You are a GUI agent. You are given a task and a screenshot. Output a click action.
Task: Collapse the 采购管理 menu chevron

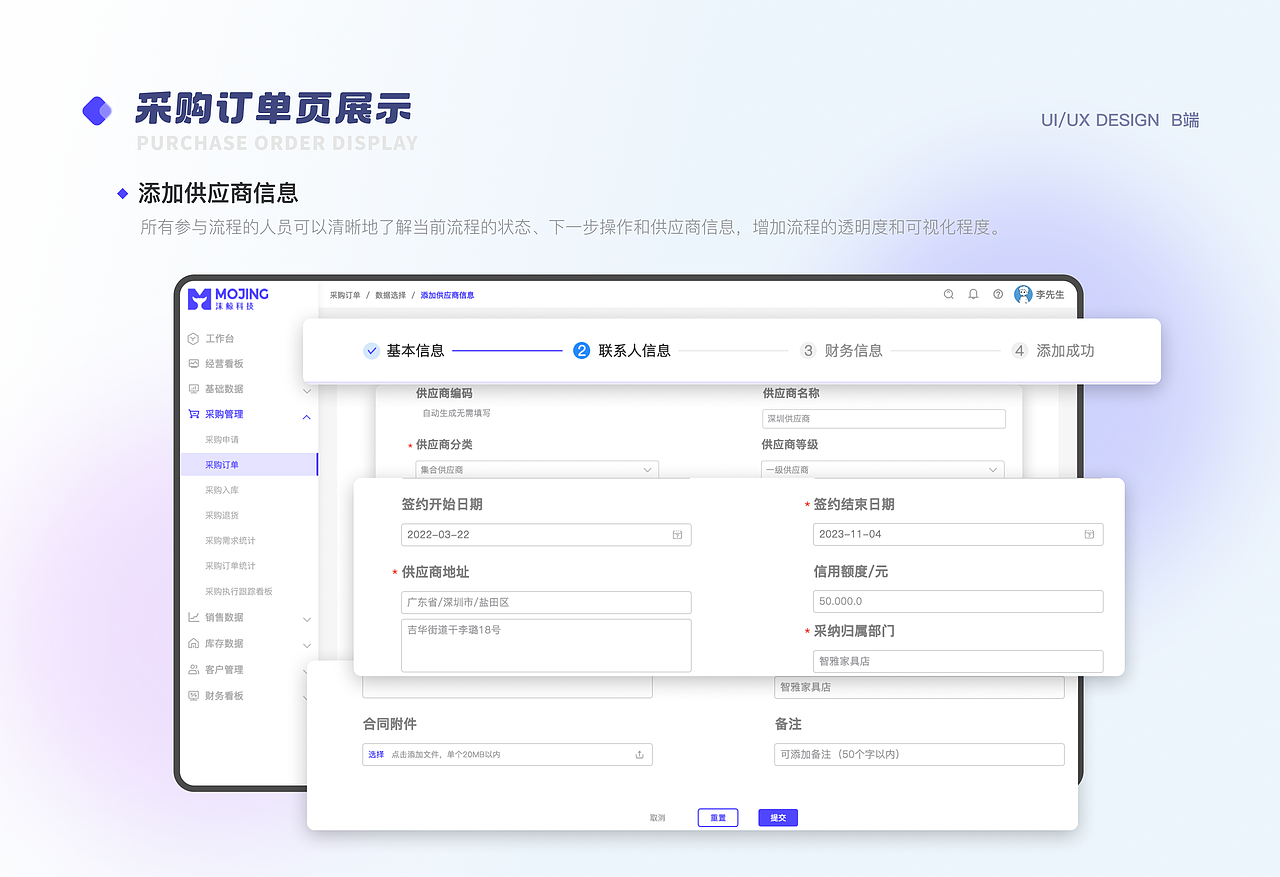(x=307, y=416)
